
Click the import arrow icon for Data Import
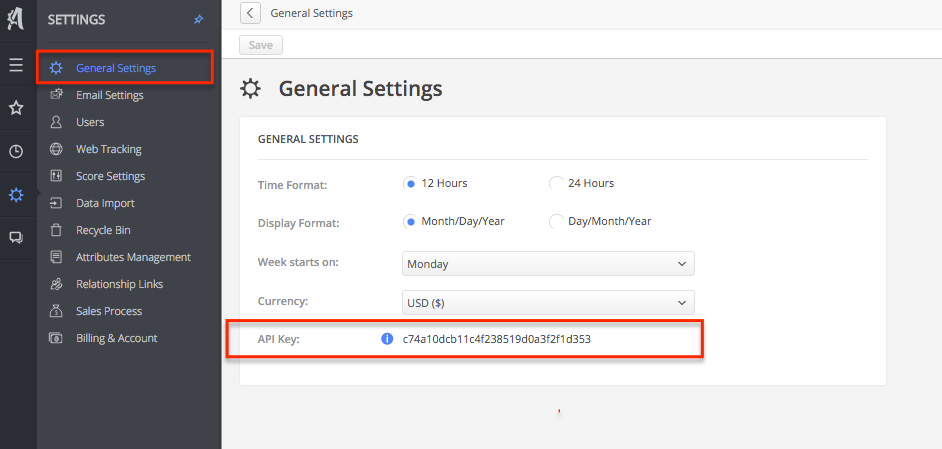coord(56,203)
